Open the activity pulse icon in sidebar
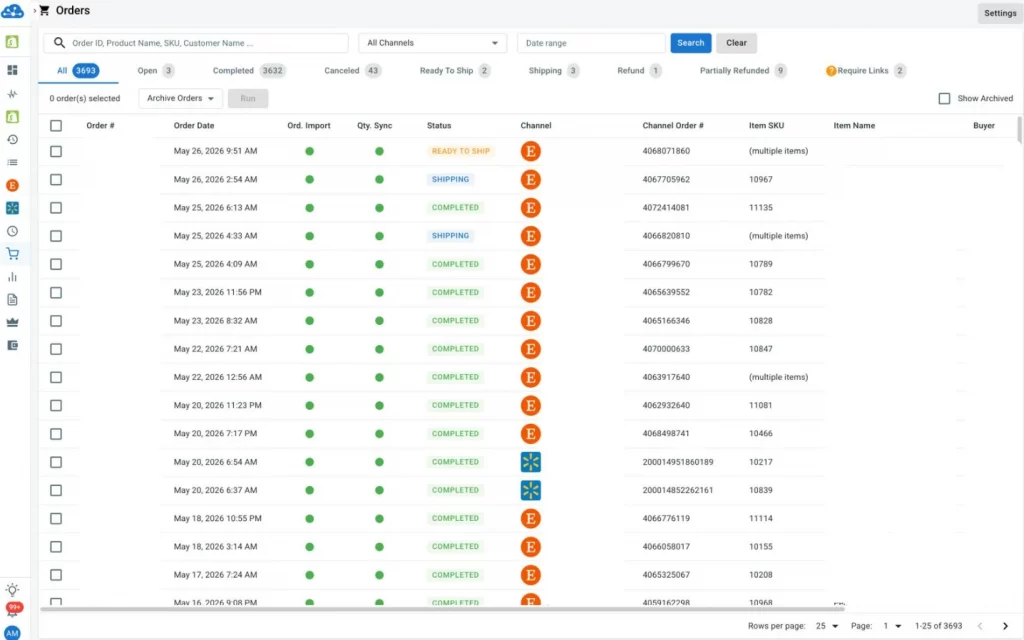The width and height of the screenshot is (1024, 640). point(12,93)
